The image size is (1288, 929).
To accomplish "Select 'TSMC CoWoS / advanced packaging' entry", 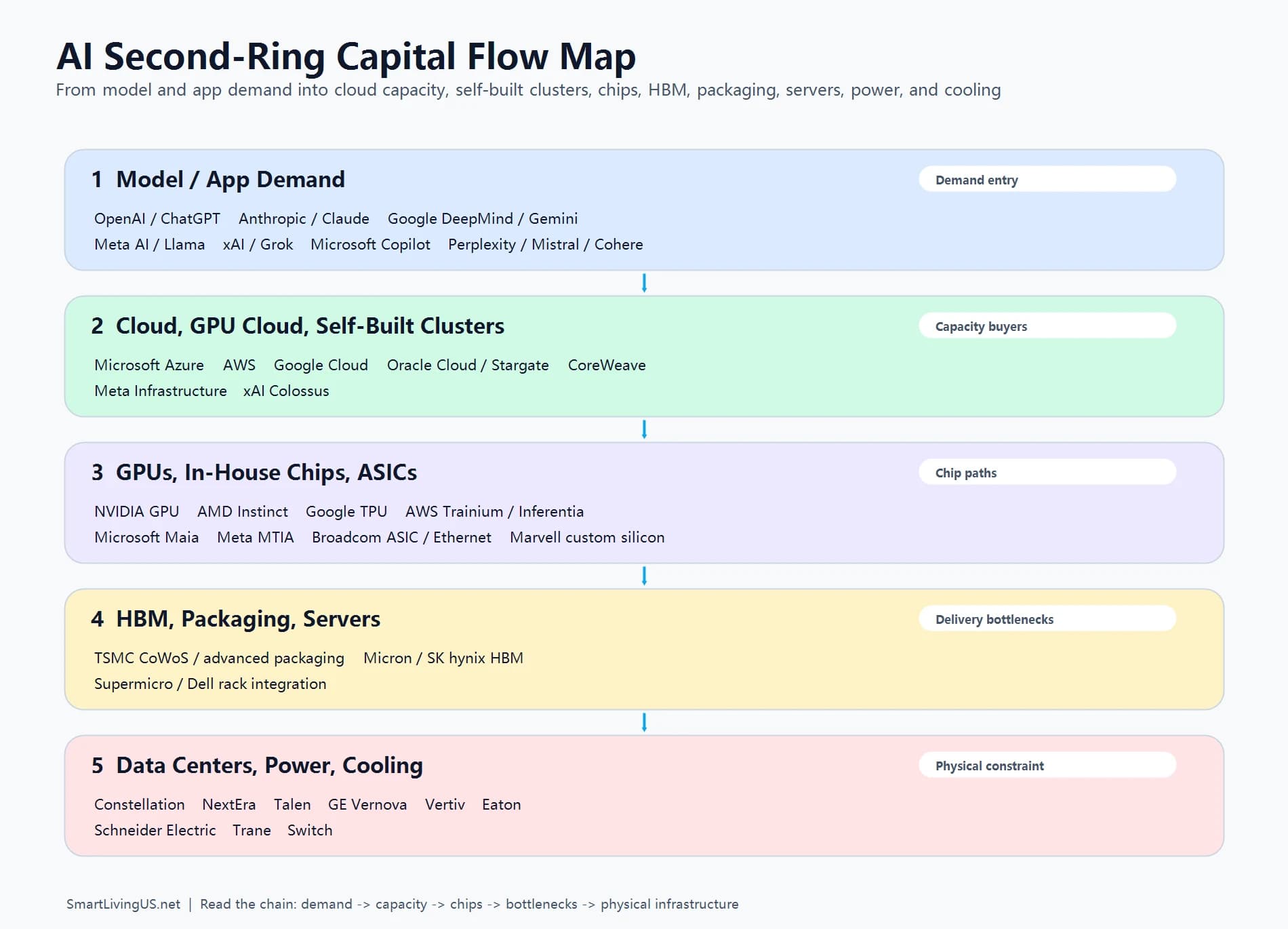I will click(x=219, y=658).
